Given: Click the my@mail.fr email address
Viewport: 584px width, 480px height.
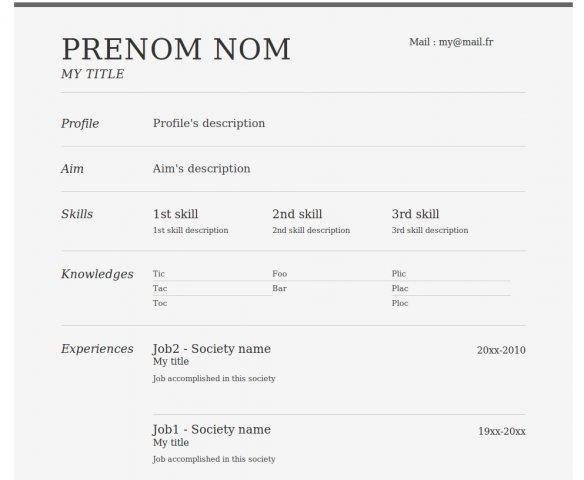Looking at the screenshot, I should pyautogui.click(x=466, y=42).
